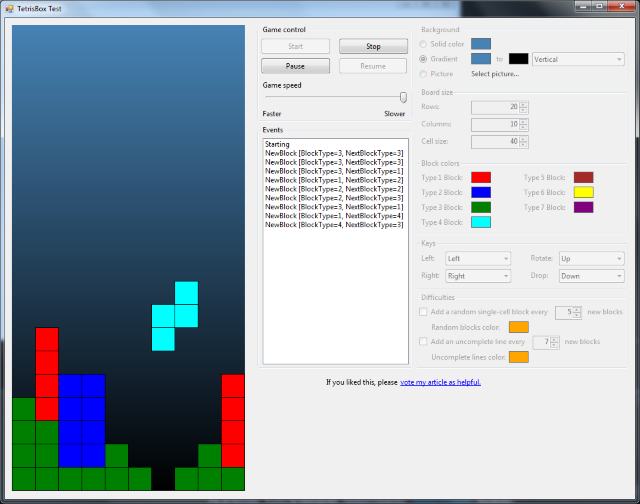Image resolution: width=640 pixels, height=504 pixels.
Task: Click the TetrisBox Test title bar icon
Action: pos(9,9)
